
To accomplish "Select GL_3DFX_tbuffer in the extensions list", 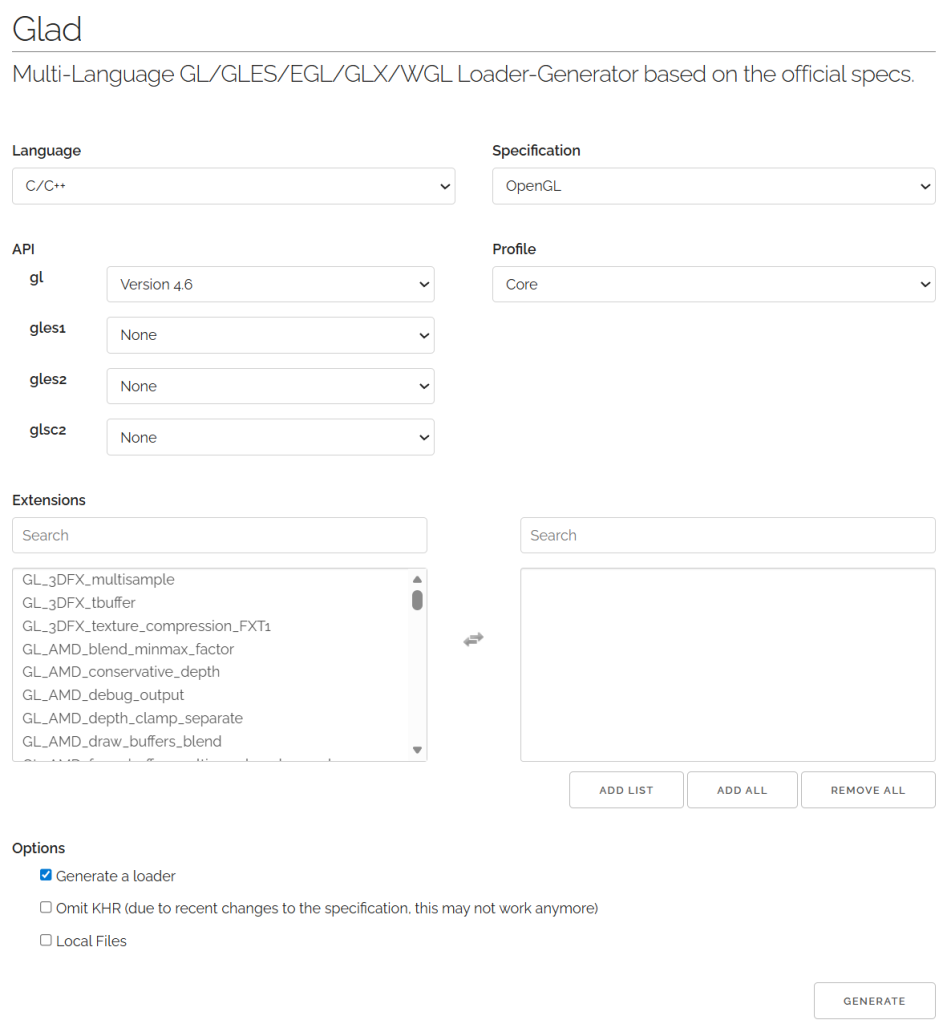I will [79, 602].
